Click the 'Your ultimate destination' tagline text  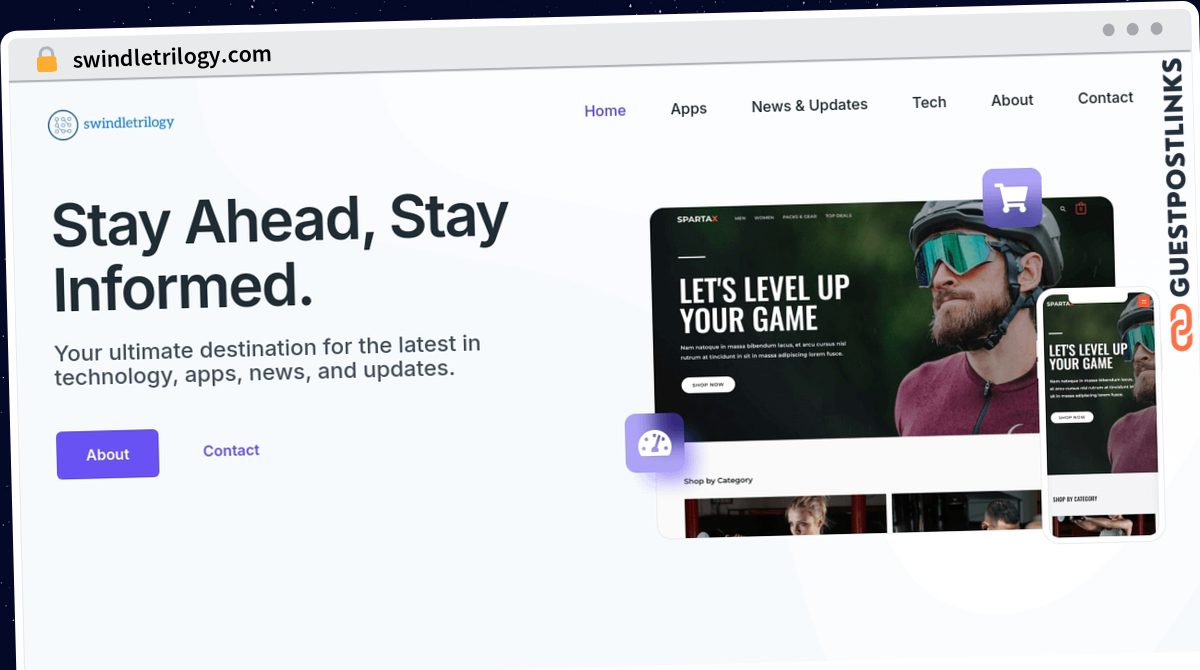tap(267, 359)
